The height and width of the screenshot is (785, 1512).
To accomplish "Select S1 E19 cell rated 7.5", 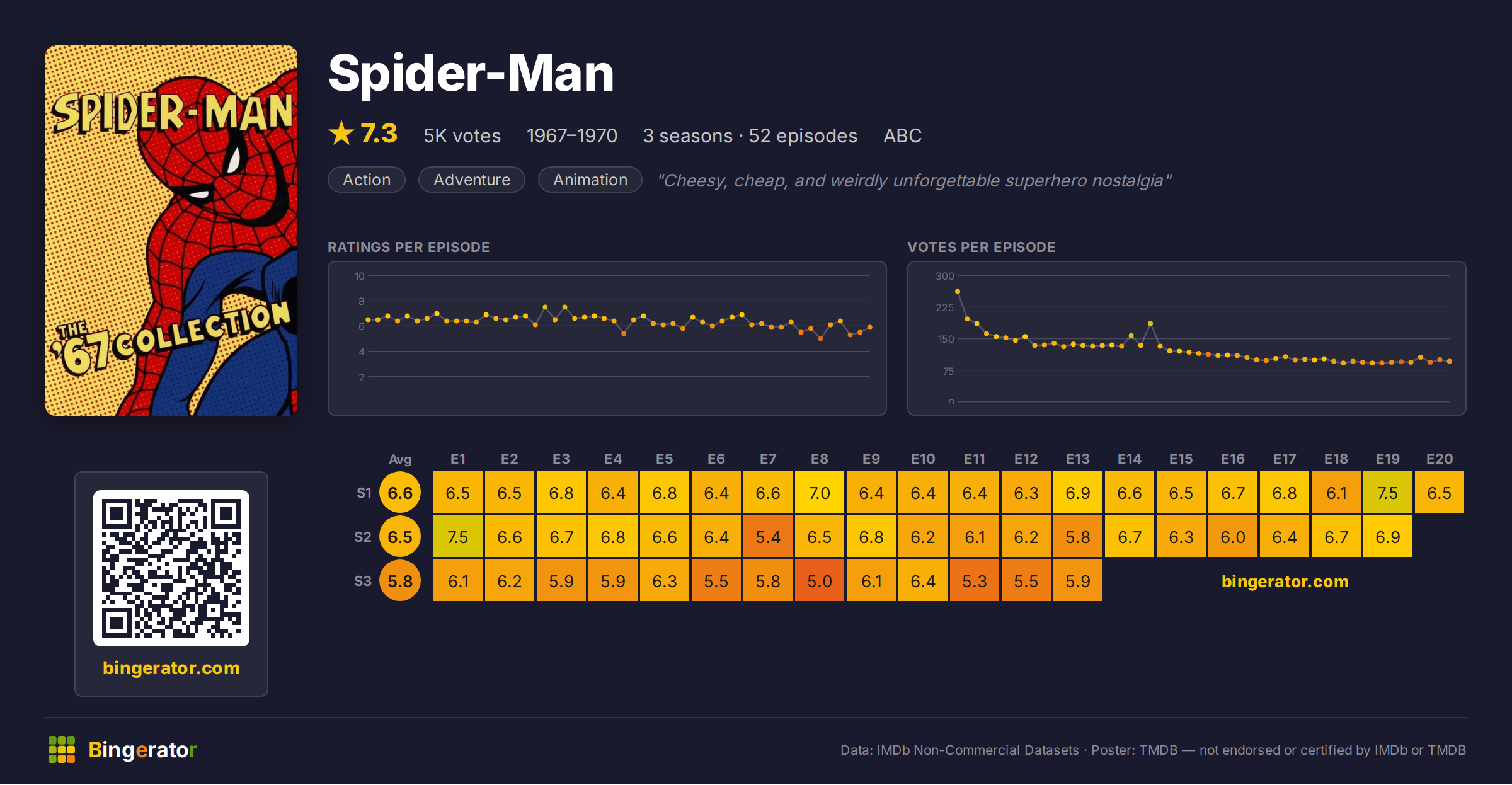I will [1388, 493].
